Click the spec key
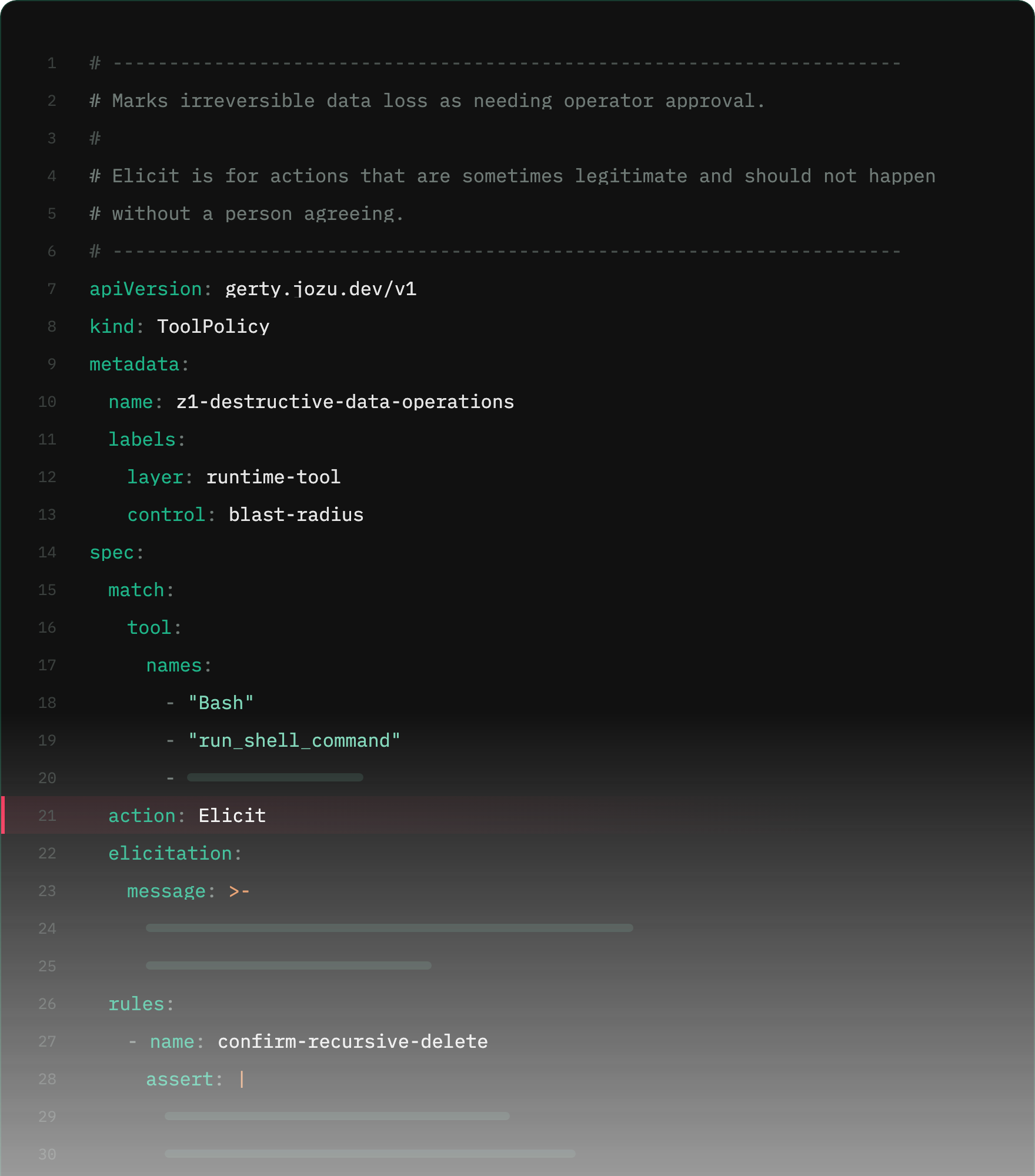 pos(112,553)
